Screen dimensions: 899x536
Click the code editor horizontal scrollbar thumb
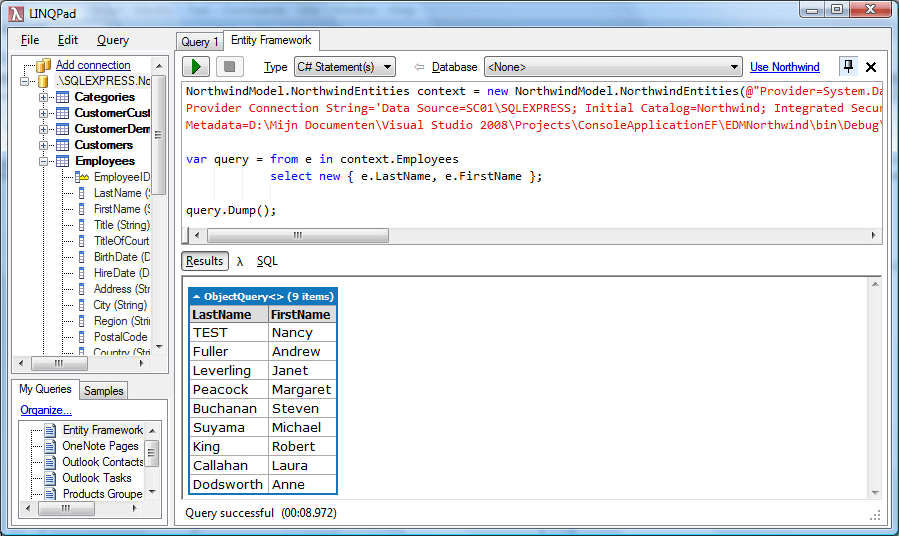(298, 235)
